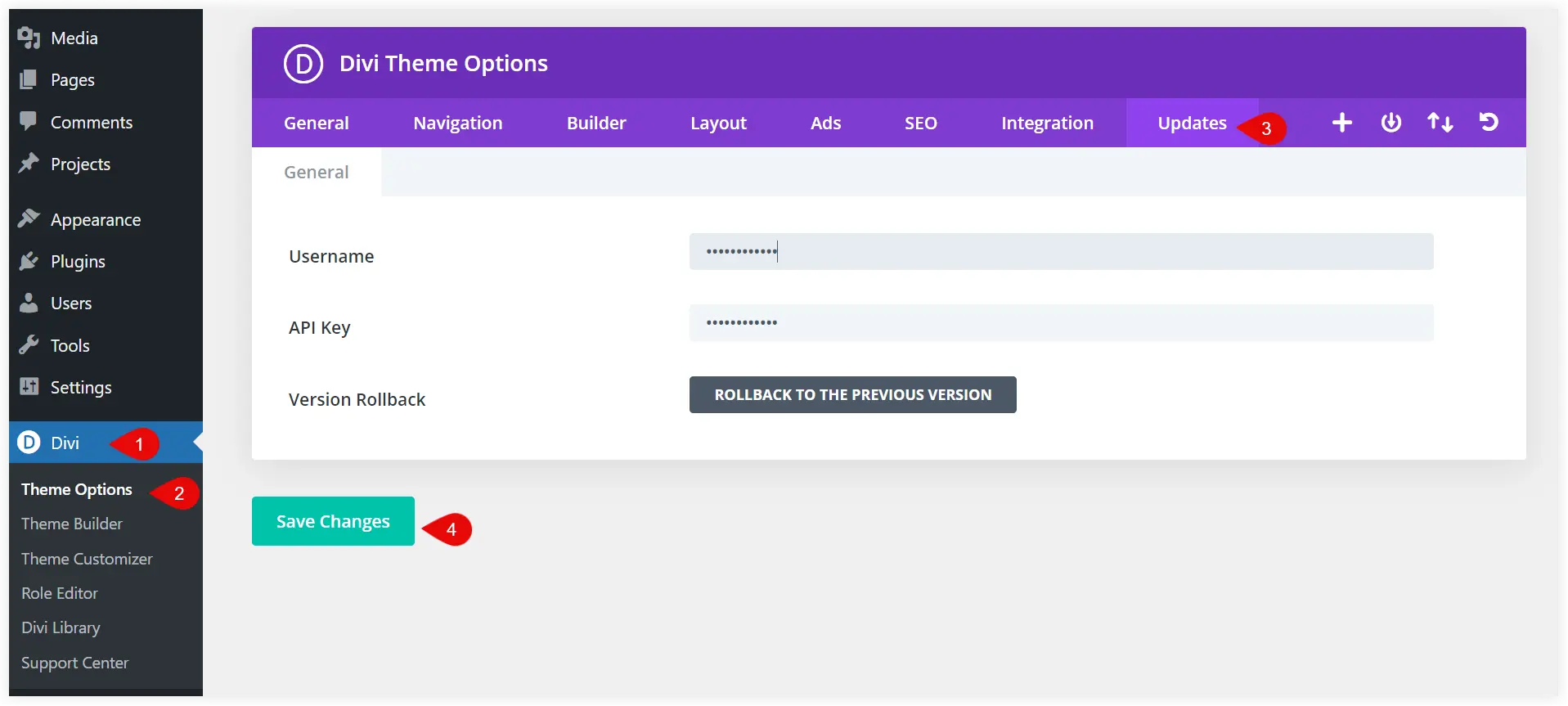Screen dimensions: 1568x706
Task: Click the Username label text
Action: point(331,256)
